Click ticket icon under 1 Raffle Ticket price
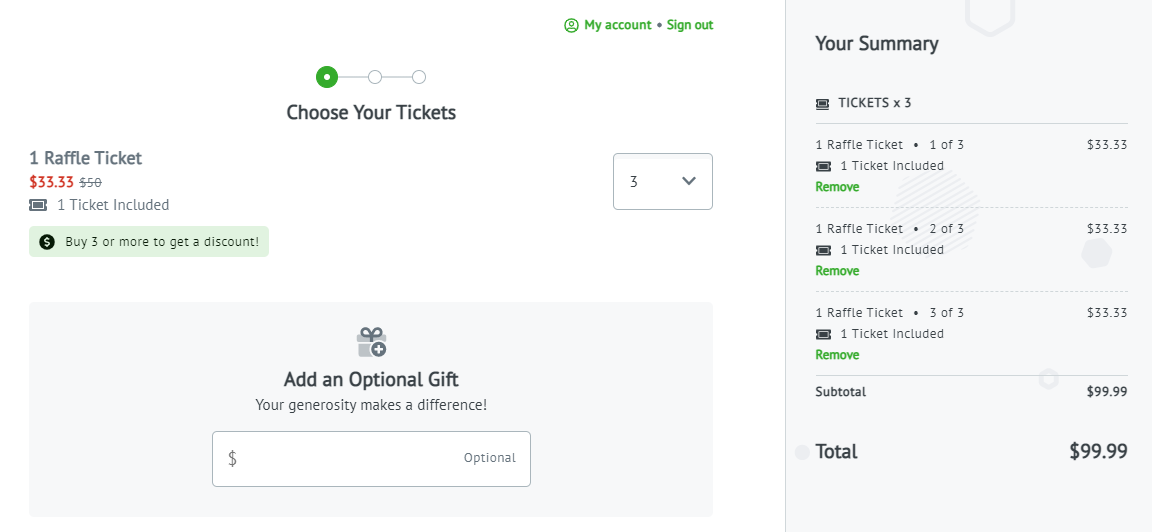This screenshot has height=532, width=1152. tap(38, 205)
